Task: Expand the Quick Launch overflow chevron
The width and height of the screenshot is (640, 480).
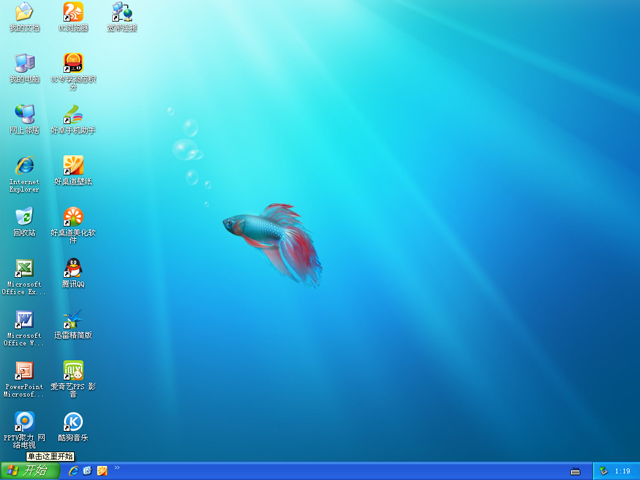Action: 117,468
